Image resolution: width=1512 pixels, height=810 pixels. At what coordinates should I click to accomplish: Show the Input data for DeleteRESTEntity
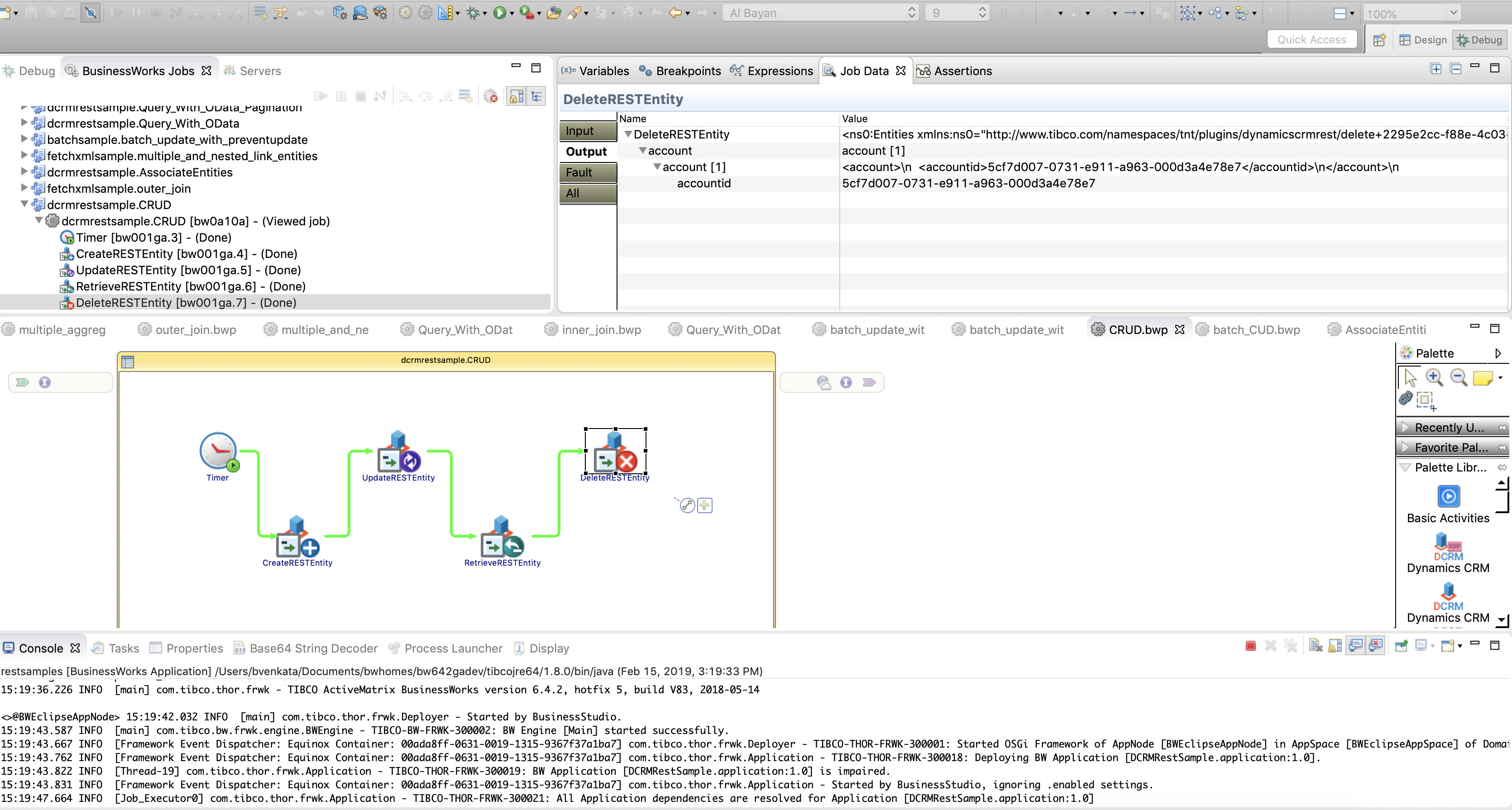tap(588, 131)
